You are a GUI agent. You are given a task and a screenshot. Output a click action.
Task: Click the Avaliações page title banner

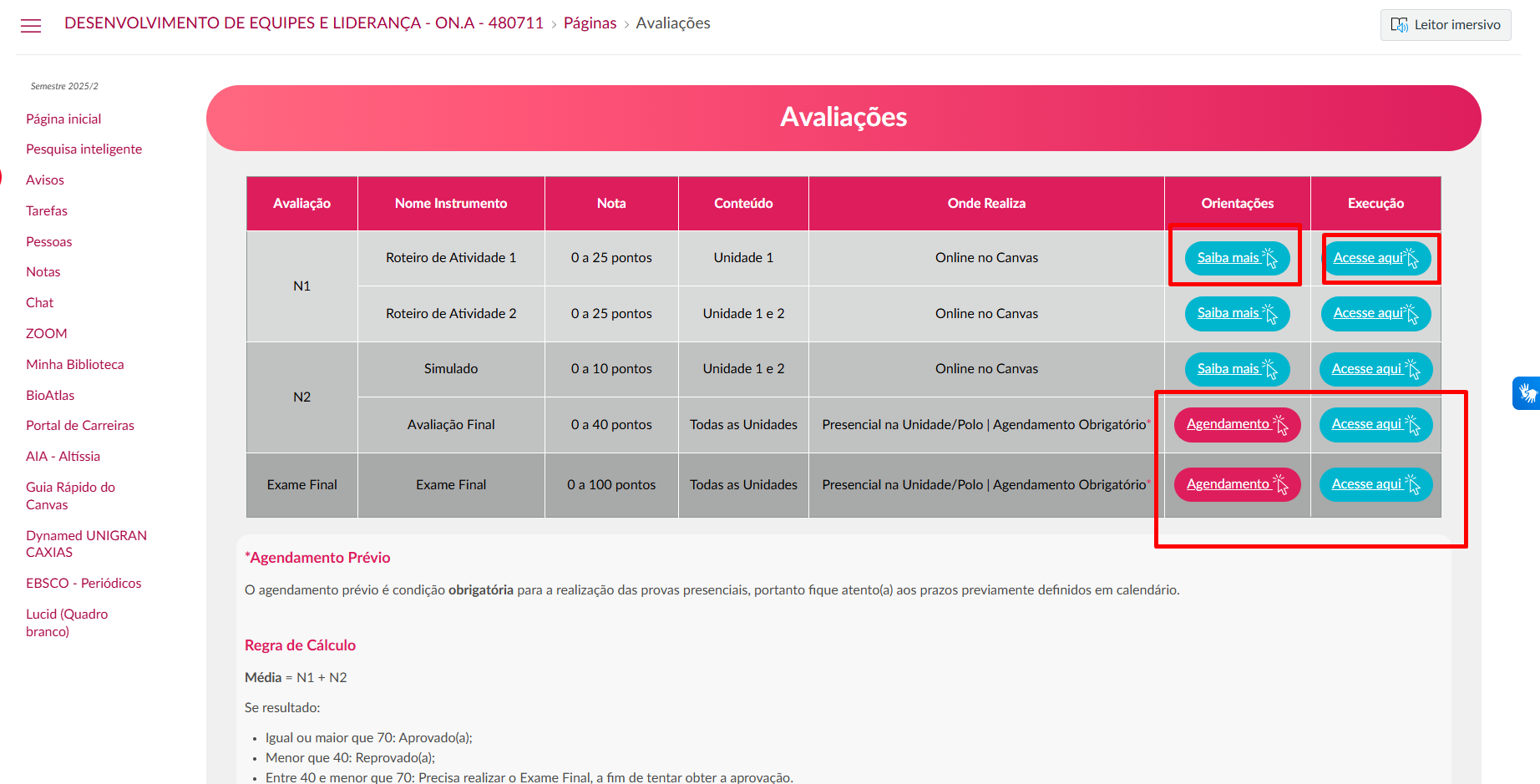(x=843, y=118)
